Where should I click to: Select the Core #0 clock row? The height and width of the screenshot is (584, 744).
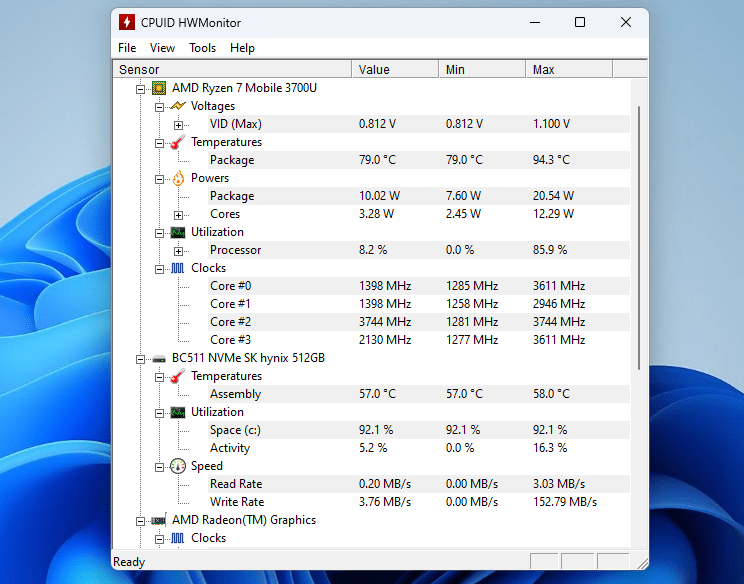coord(418,286)
